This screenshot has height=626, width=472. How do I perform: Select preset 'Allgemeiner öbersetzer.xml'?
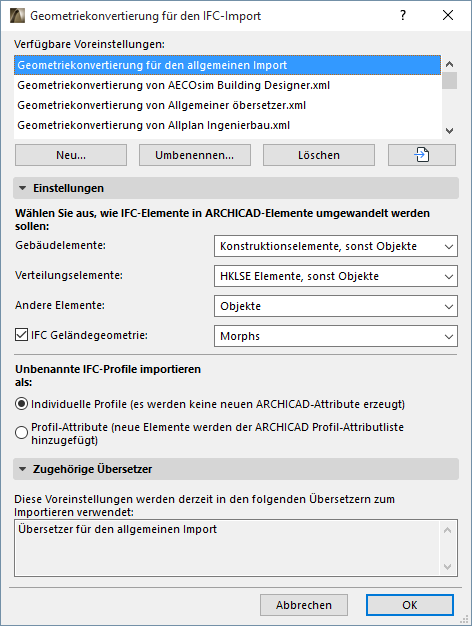click(228, 105)
